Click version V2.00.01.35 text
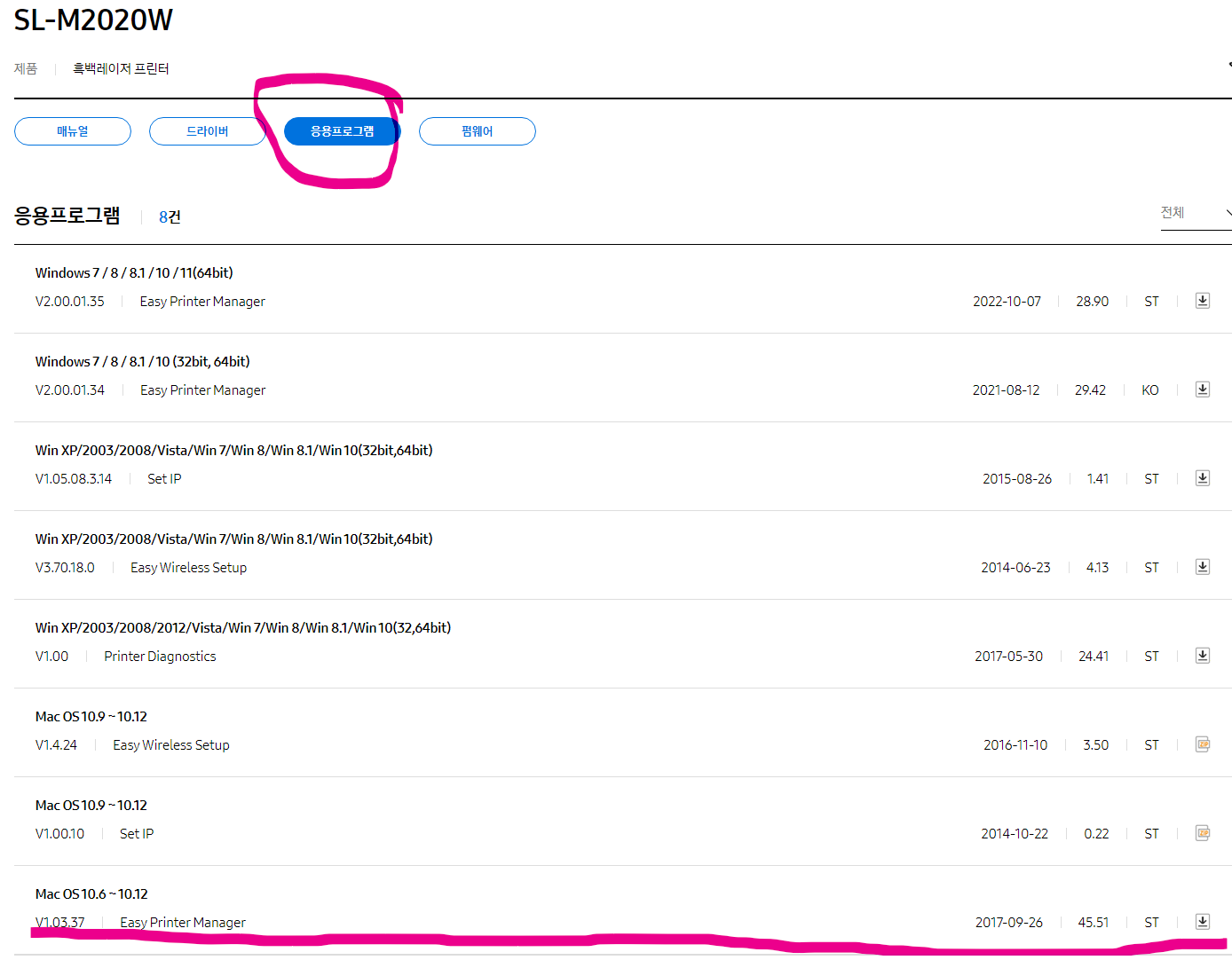This screenshot has width=1232, height=960. [x=70, y=302]
